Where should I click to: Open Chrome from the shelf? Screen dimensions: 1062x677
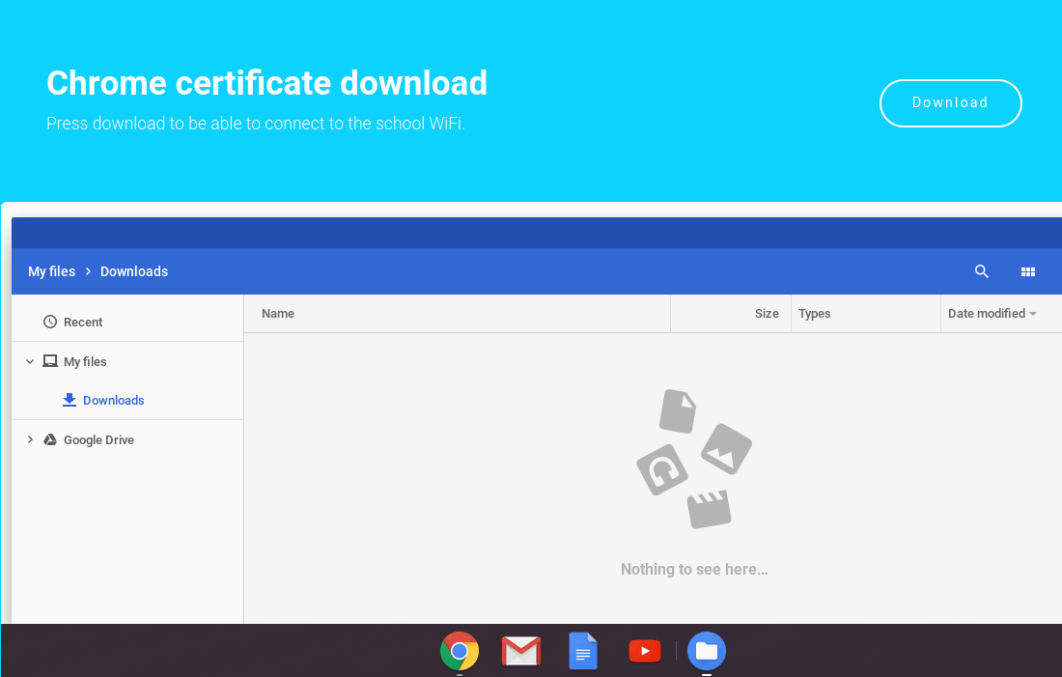pyautogui.click(x=459, y=651)
